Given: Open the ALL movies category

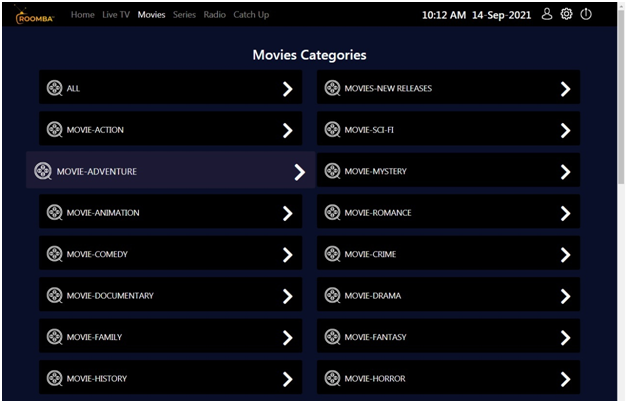Looking at the screenshot, I should coord(170,89).
